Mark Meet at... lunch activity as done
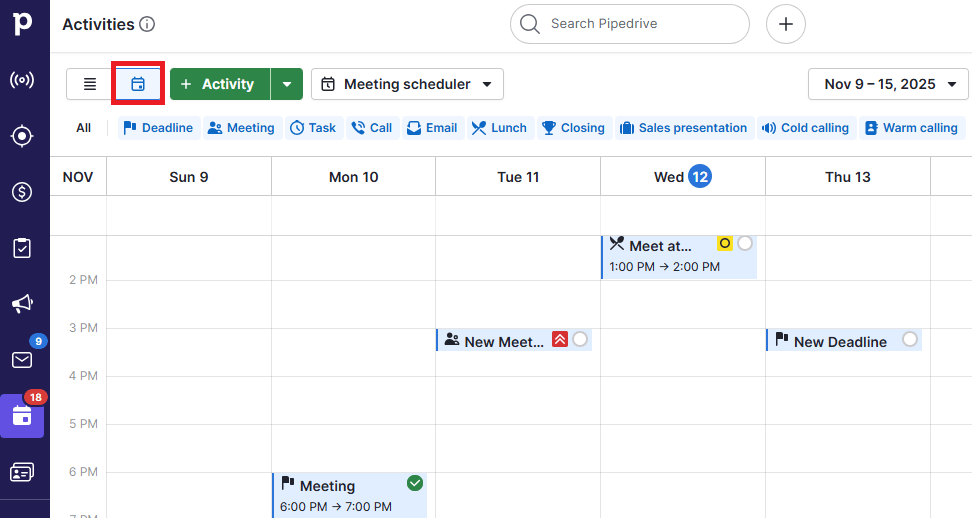This screenshot has width=972, height=518. [745, 243]
